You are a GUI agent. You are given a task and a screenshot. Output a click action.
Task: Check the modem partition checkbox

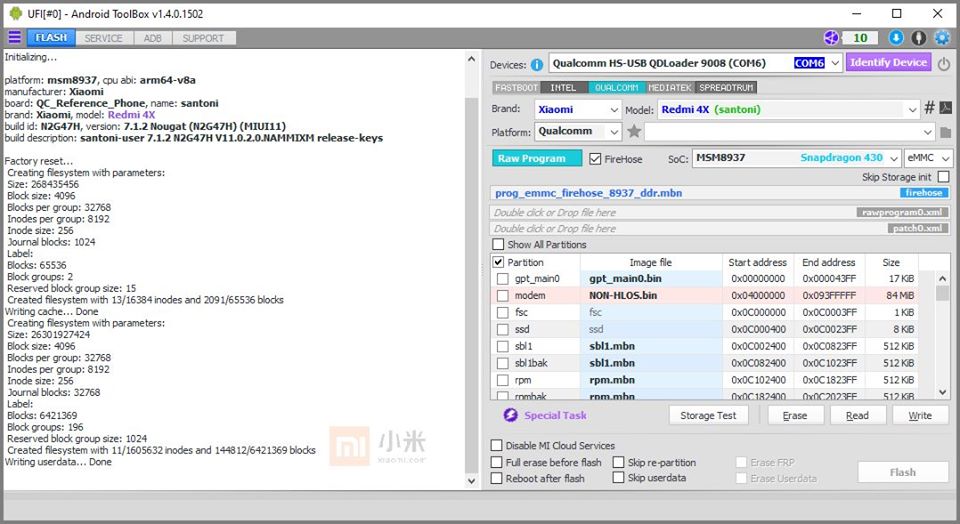coord(503,296)
